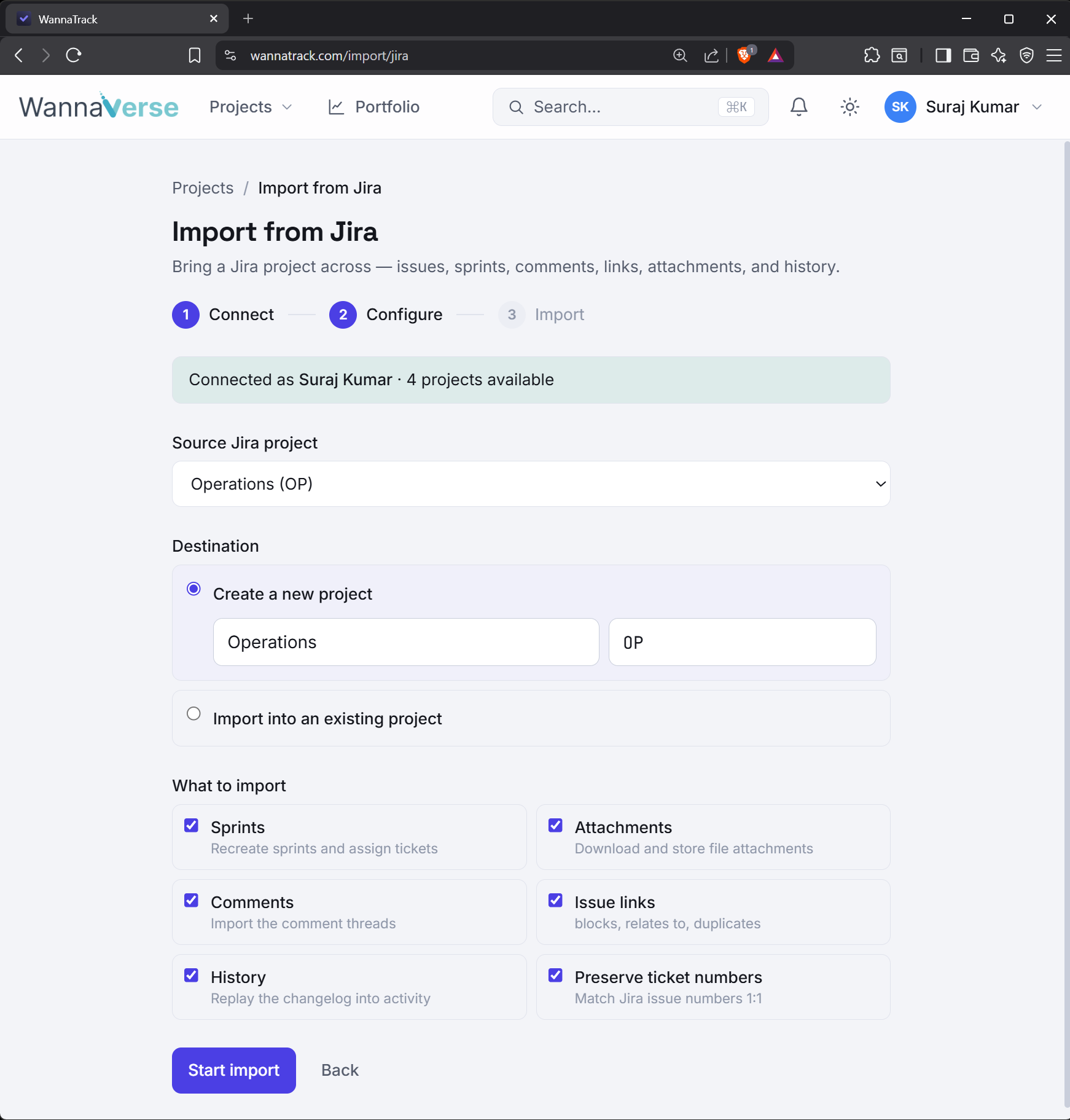This screenshot has width=1070, height=1120.
Task: Expand the Projects menu
Action: pyautogui.click(x=251, y=107)
